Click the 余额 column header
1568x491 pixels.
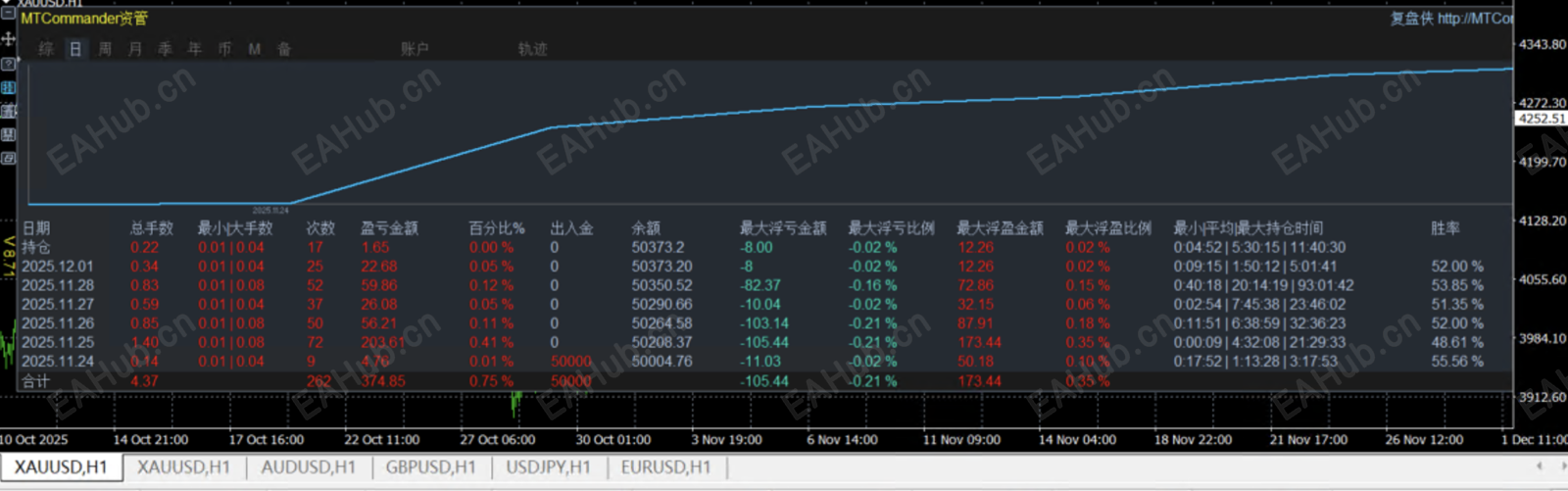click(646, 228)
